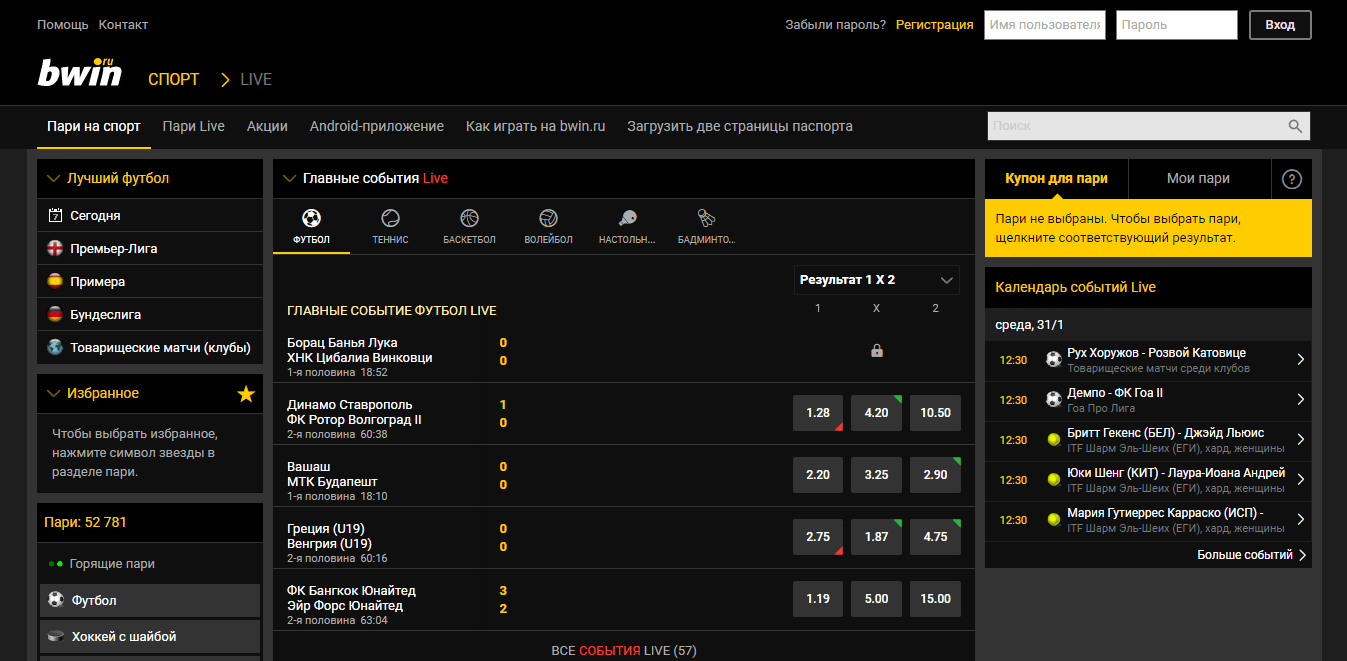
Task: Expand the Рух Хоружов event arrow
Action: [x=1300, y=359]
